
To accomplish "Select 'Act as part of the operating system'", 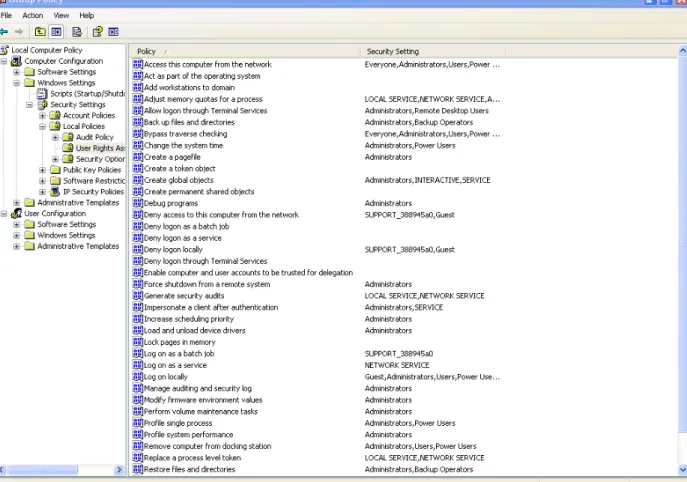I will click(x=202, y=76).
